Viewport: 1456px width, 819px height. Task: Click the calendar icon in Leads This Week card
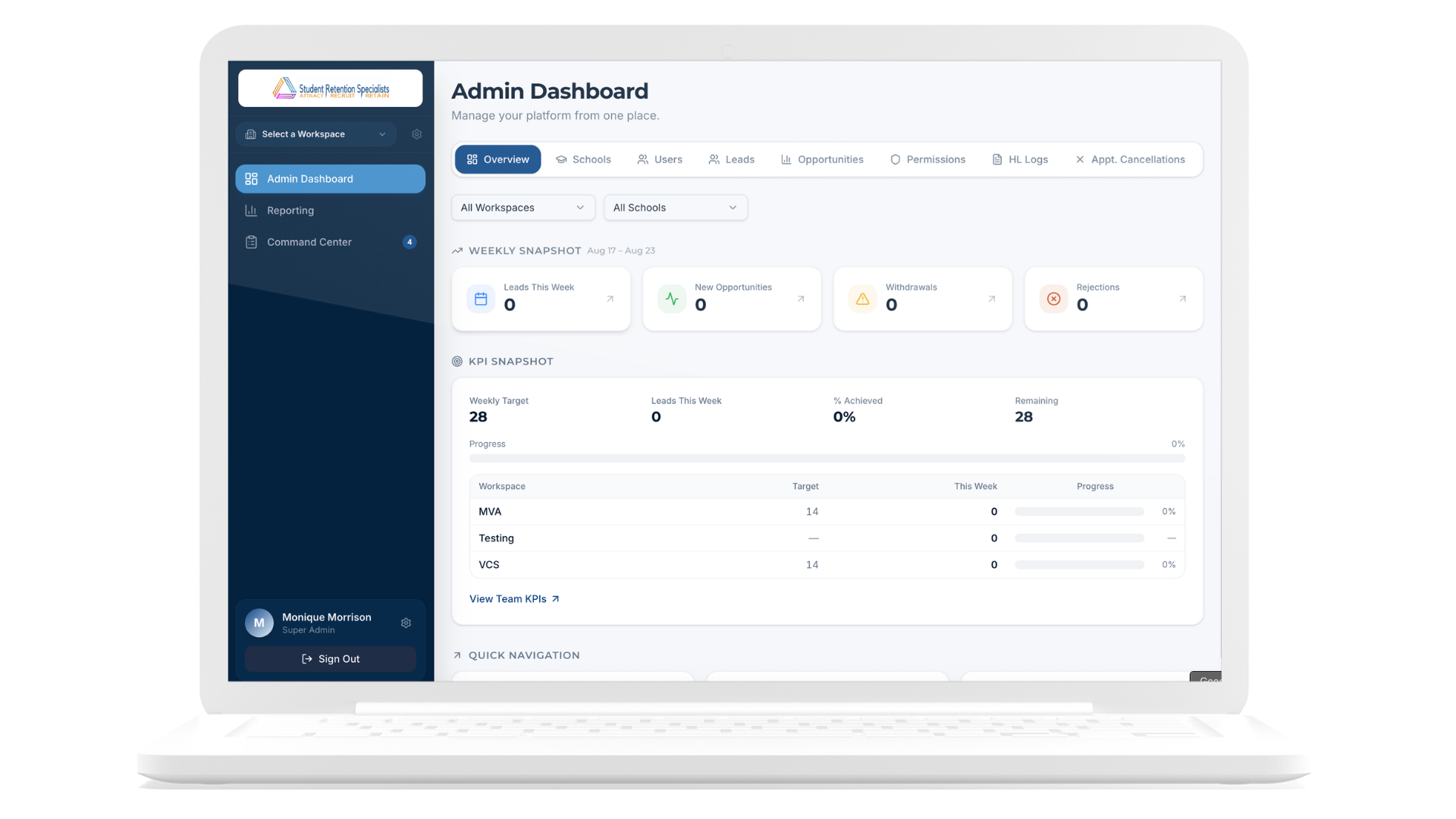pos(481,299)
